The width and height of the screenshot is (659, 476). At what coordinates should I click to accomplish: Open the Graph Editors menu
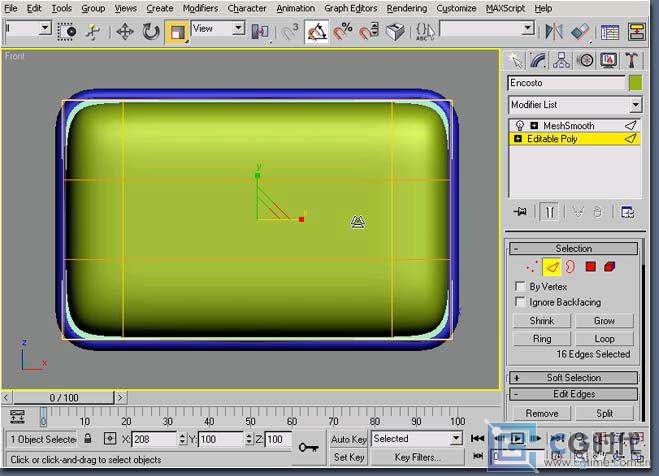point(351,8)
